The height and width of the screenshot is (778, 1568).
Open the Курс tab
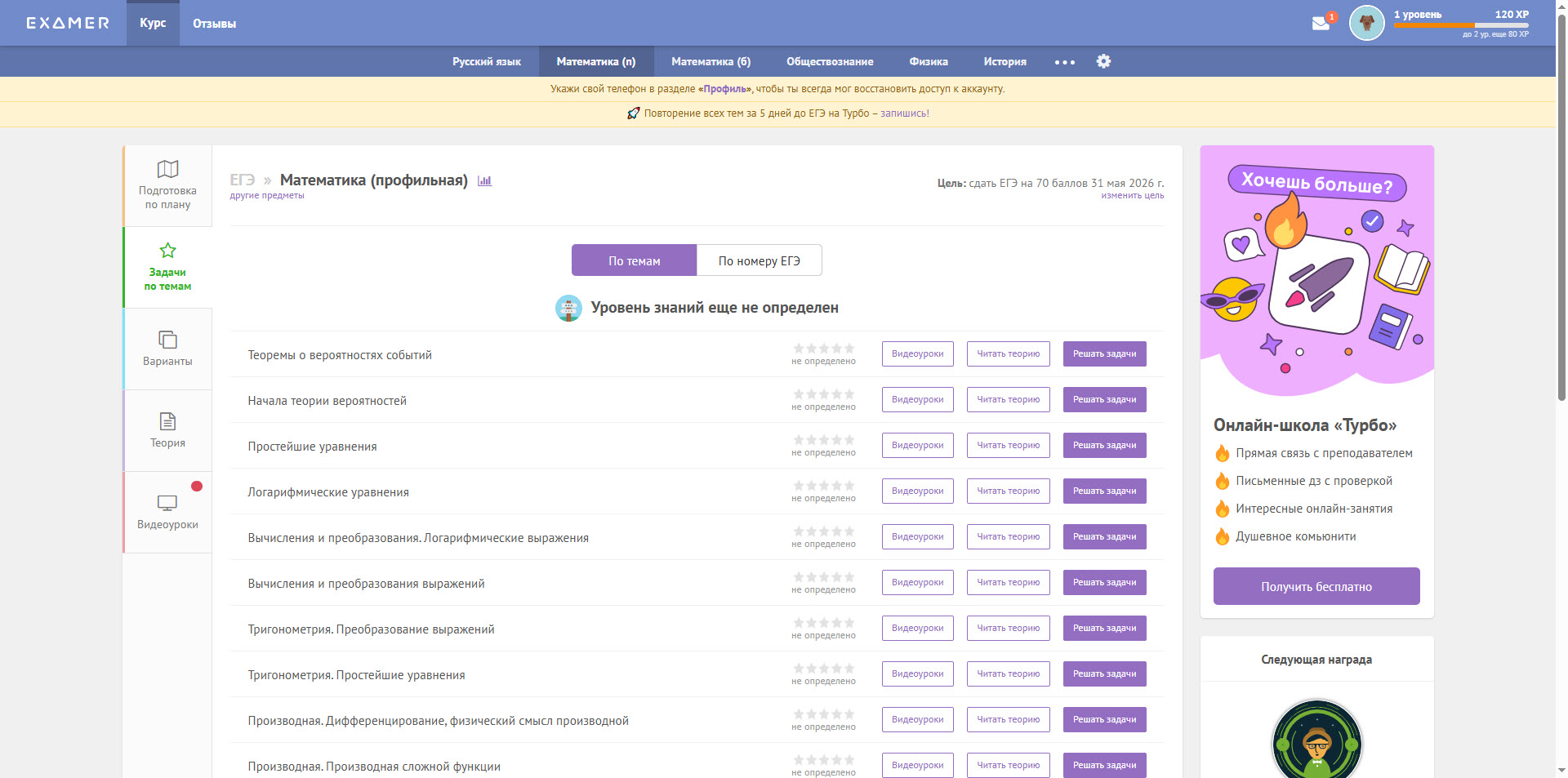click(153, 23)
